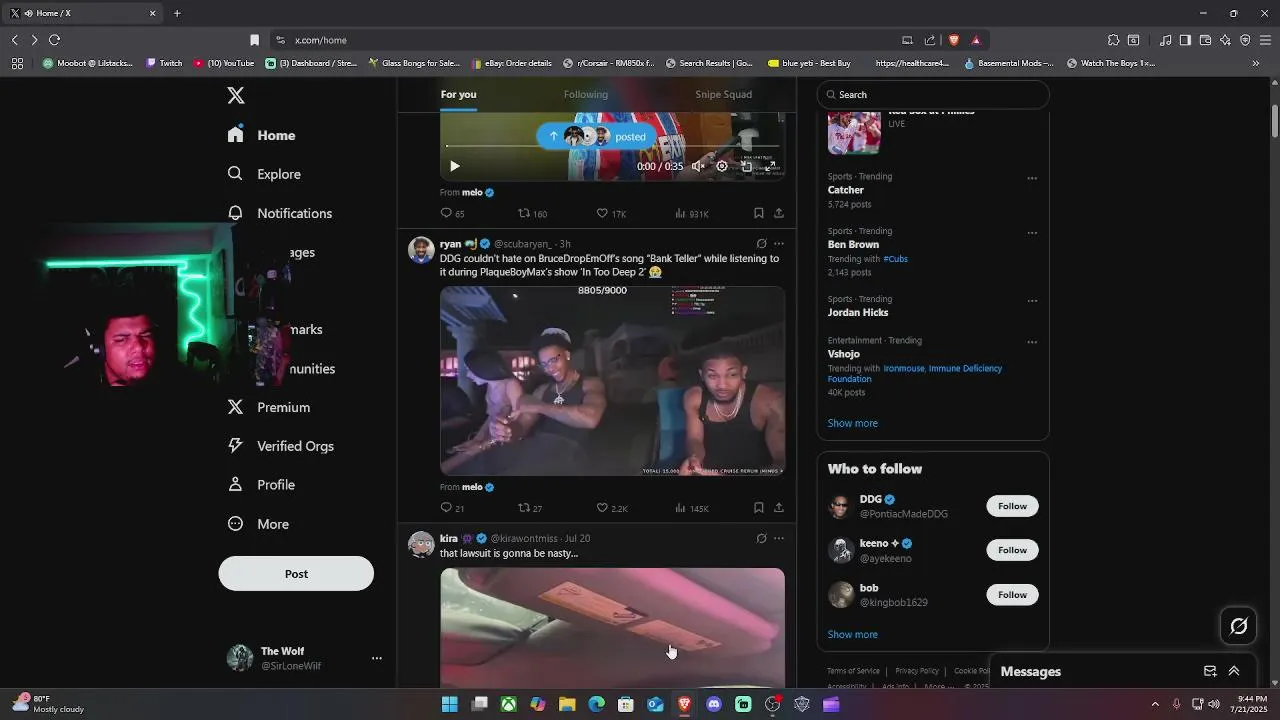Click the video progress bar
Image resolution: width=1280 pixels, height=720 pixels.
click(x=612, y=146)
